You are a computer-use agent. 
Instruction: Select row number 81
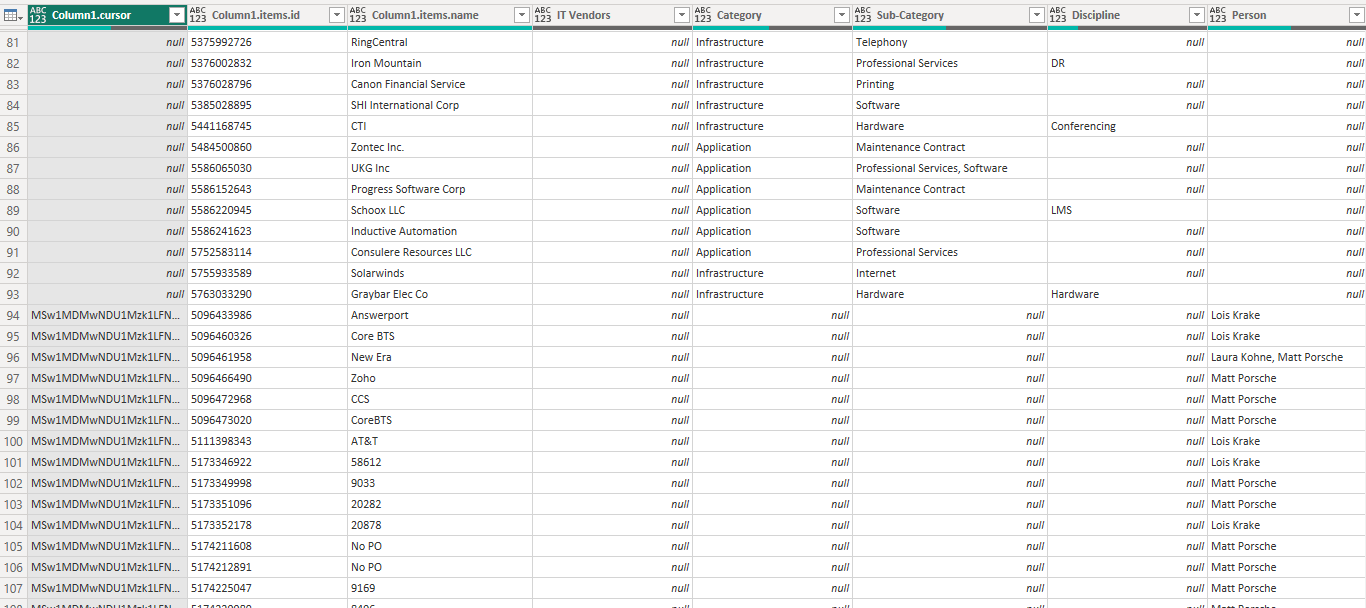tap(13, 42)
